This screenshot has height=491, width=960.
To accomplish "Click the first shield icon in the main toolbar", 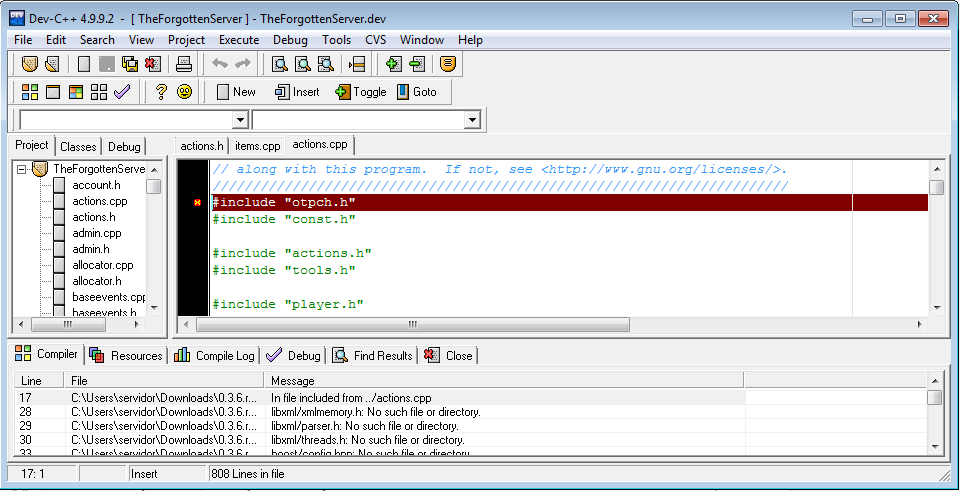I will point(29,64).
